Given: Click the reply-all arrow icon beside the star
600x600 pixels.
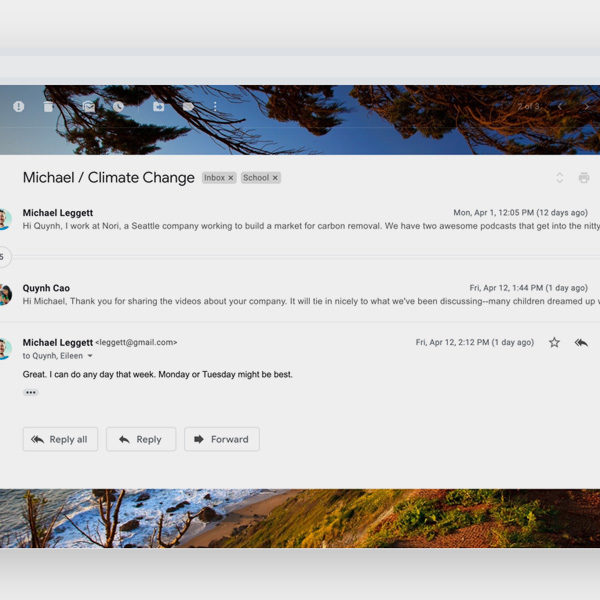Looking at the screenshot, I should [581, 342].
